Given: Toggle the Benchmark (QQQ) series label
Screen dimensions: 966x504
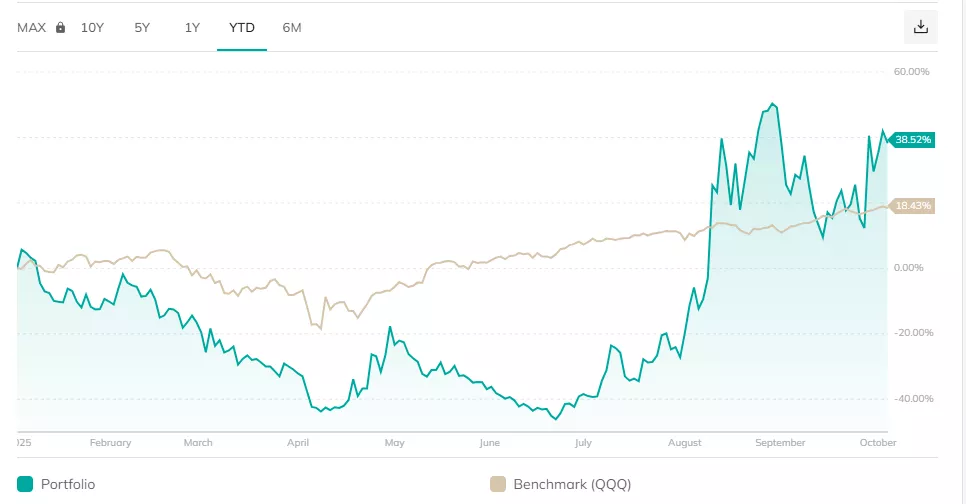Looking at the screenshot, I should click(x=572, y=484).
